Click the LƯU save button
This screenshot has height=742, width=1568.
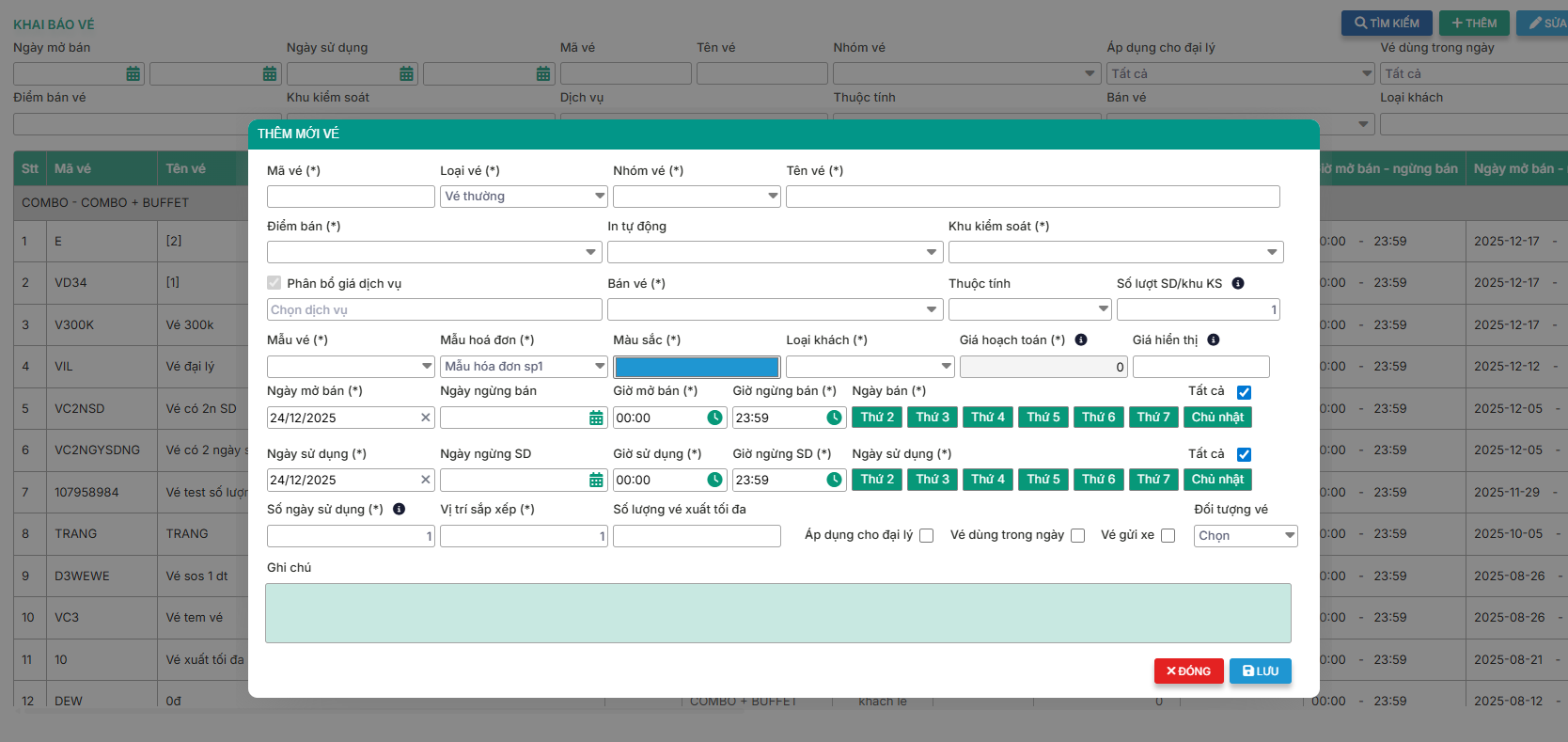(1260, 671)
